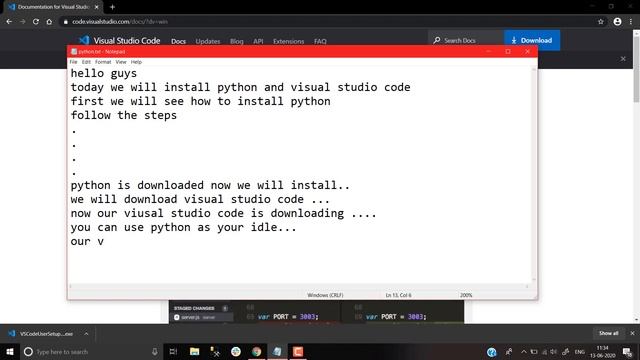
Task: Select the Documentation for Visual Studio tab
Action: 53,7
